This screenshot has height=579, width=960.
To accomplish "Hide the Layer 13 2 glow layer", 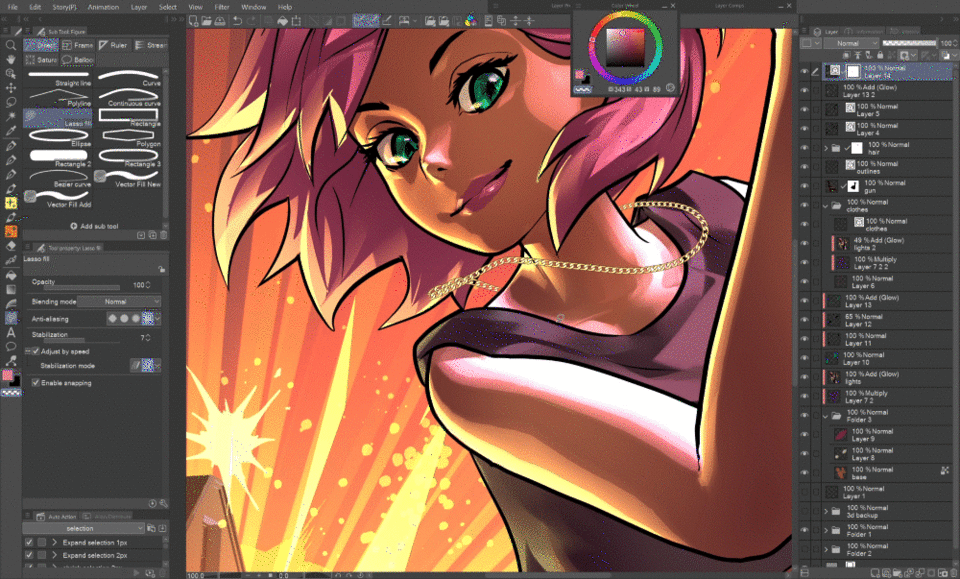I will coord(804,91).
